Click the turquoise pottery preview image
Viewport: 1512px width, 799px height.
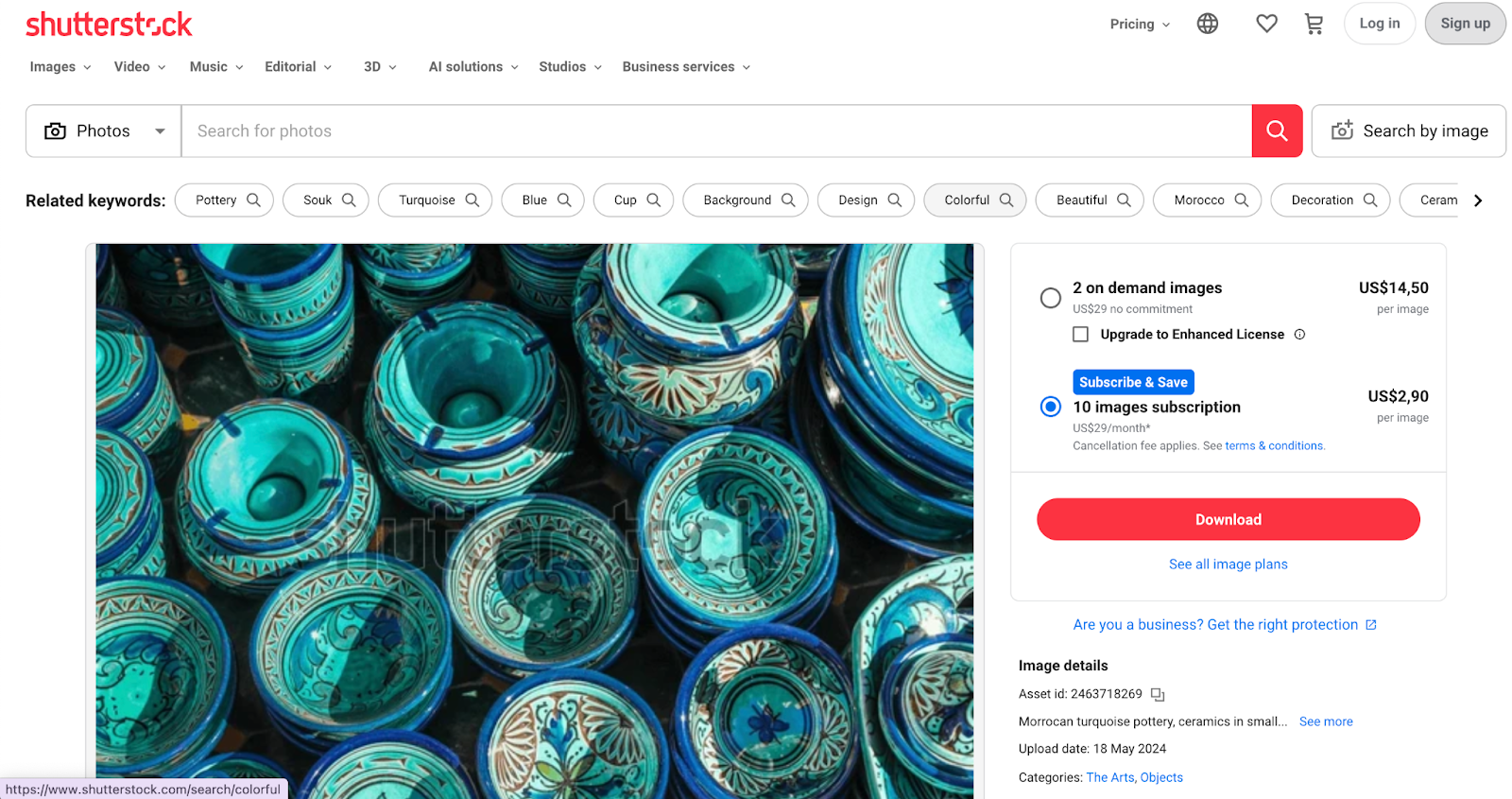[x=535, y=521]
